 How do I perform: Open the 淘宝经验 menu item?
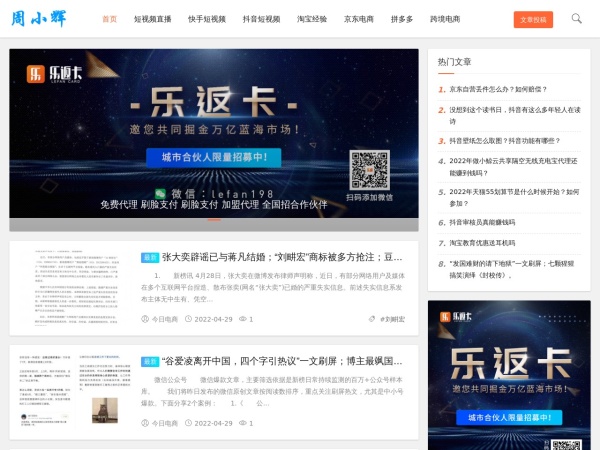pyautogui.click(x=312, y=19)
